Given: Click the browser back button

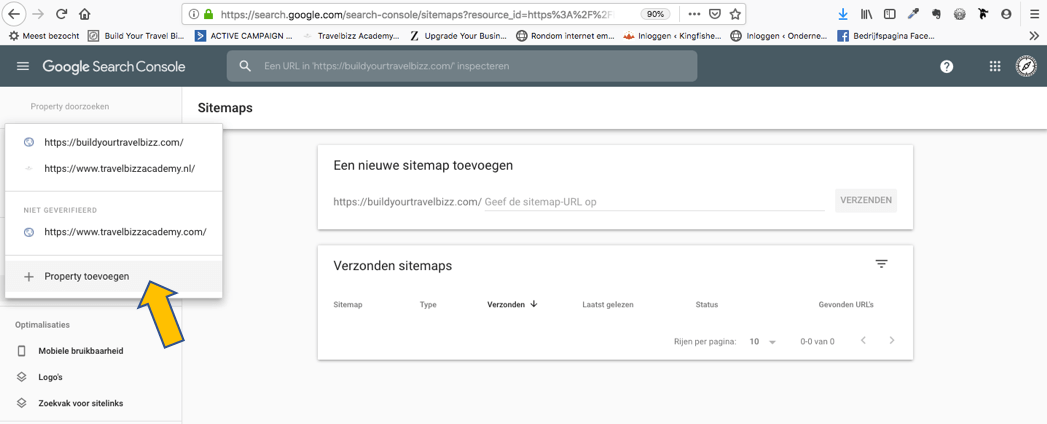Looking at the screenshot, I should click(14, 13).
